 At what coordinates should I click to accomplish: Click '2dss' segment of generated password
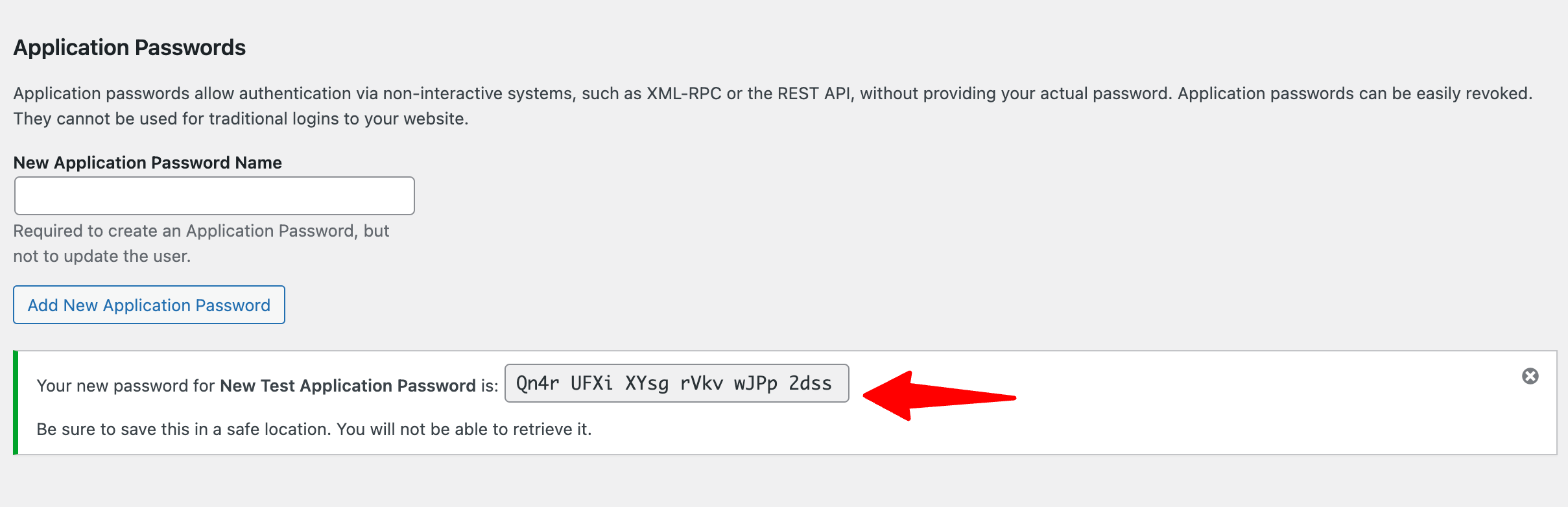pos(810,383)
